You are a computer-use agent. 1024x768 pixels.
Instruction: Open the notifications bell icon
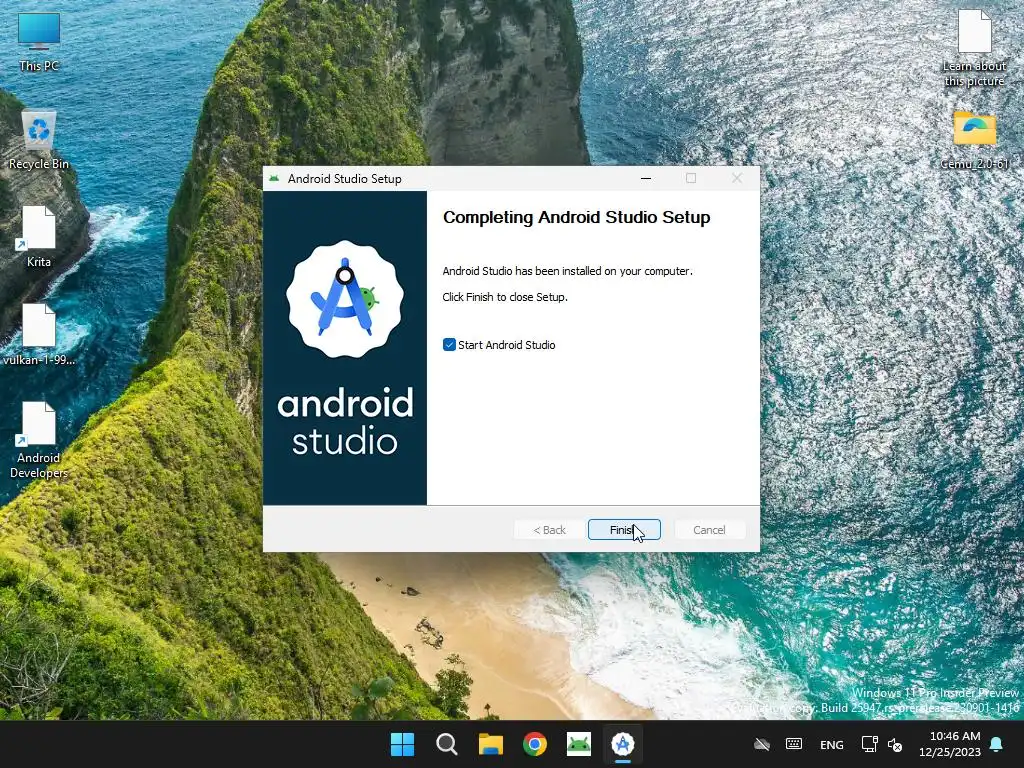pyautogui.click(x=997, y=744)
